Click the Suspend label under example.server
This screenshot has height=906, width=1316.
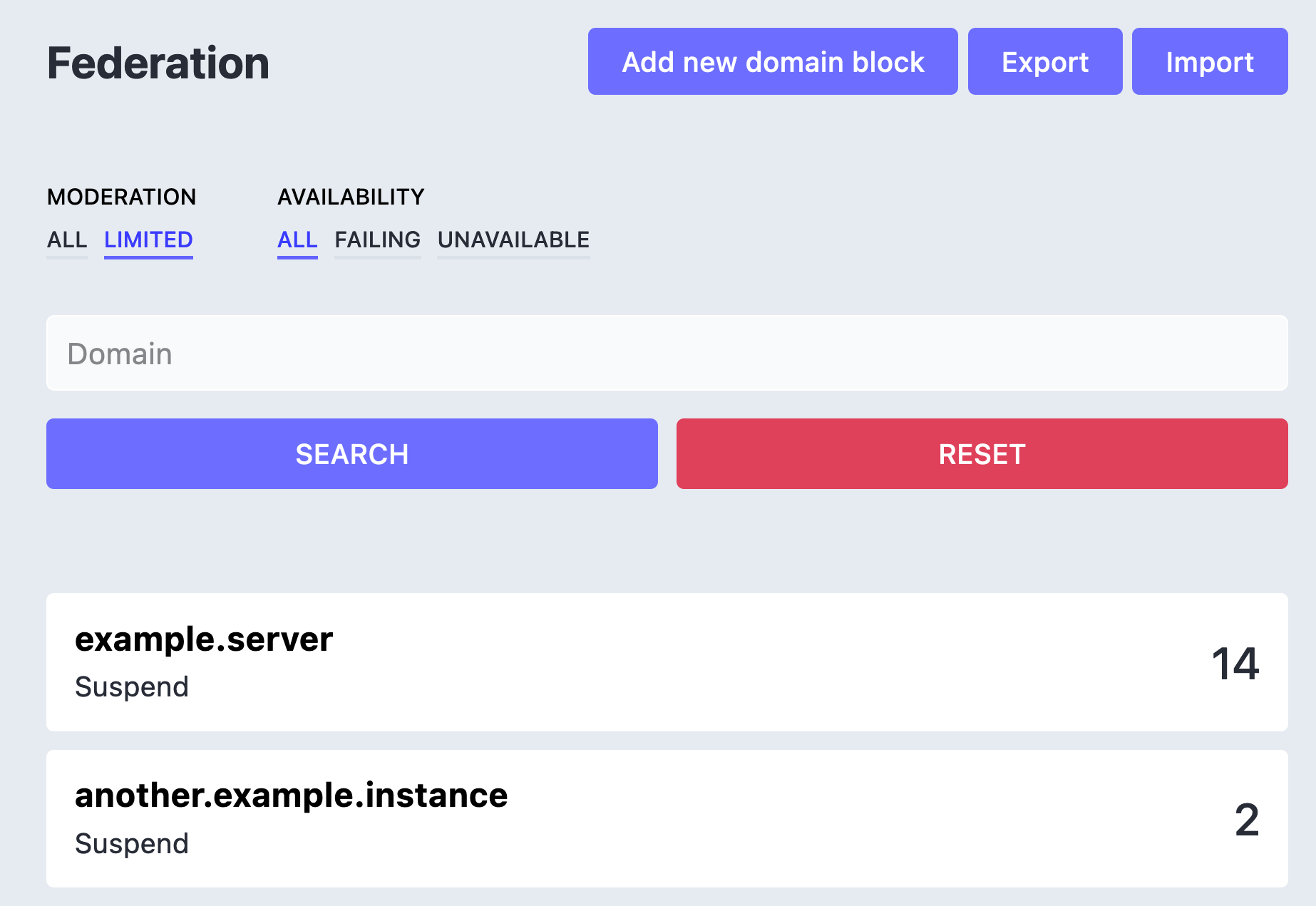pos(132,687)
